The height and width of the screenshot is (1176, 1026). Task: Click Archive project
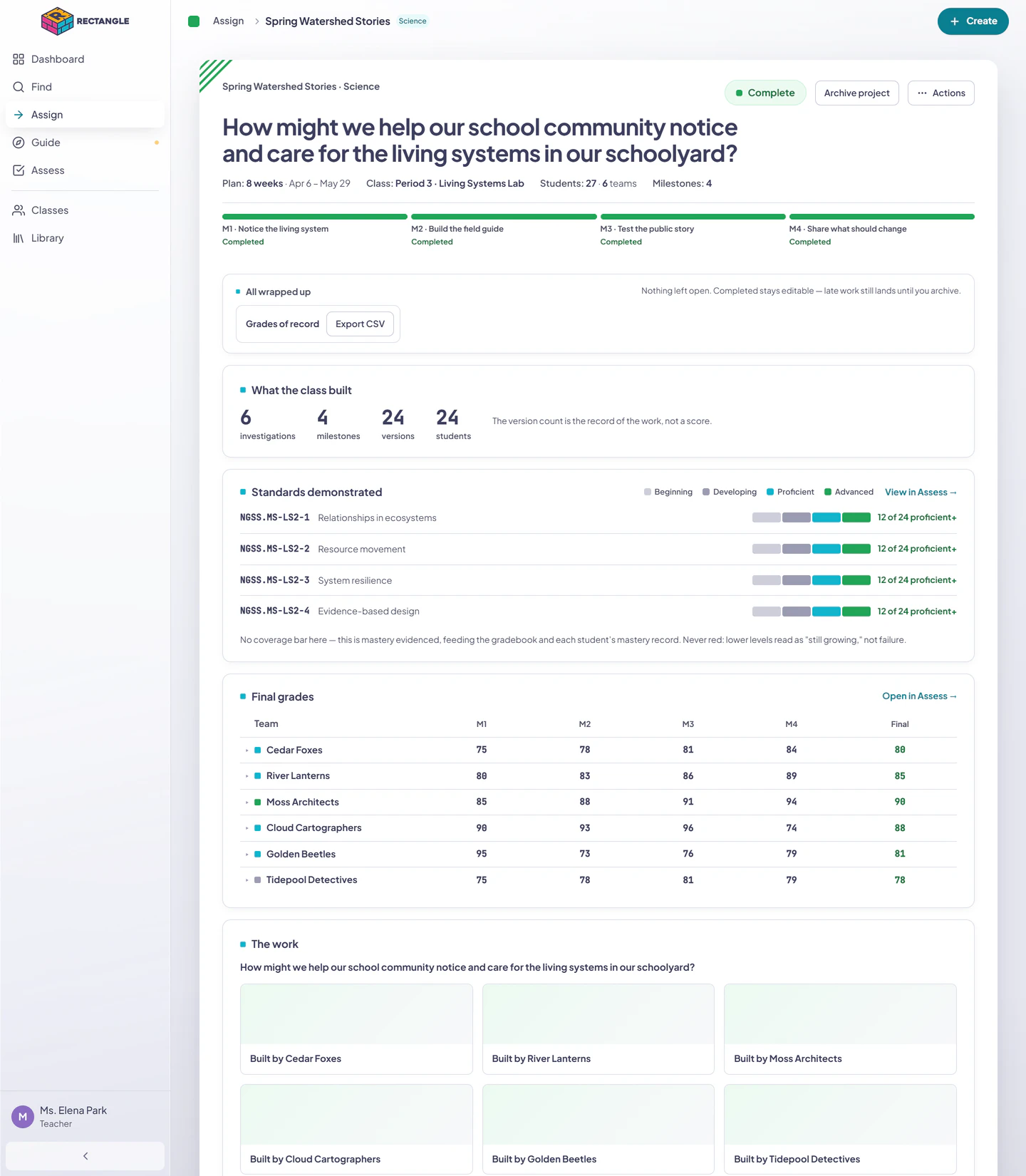[x=856, y=93]
